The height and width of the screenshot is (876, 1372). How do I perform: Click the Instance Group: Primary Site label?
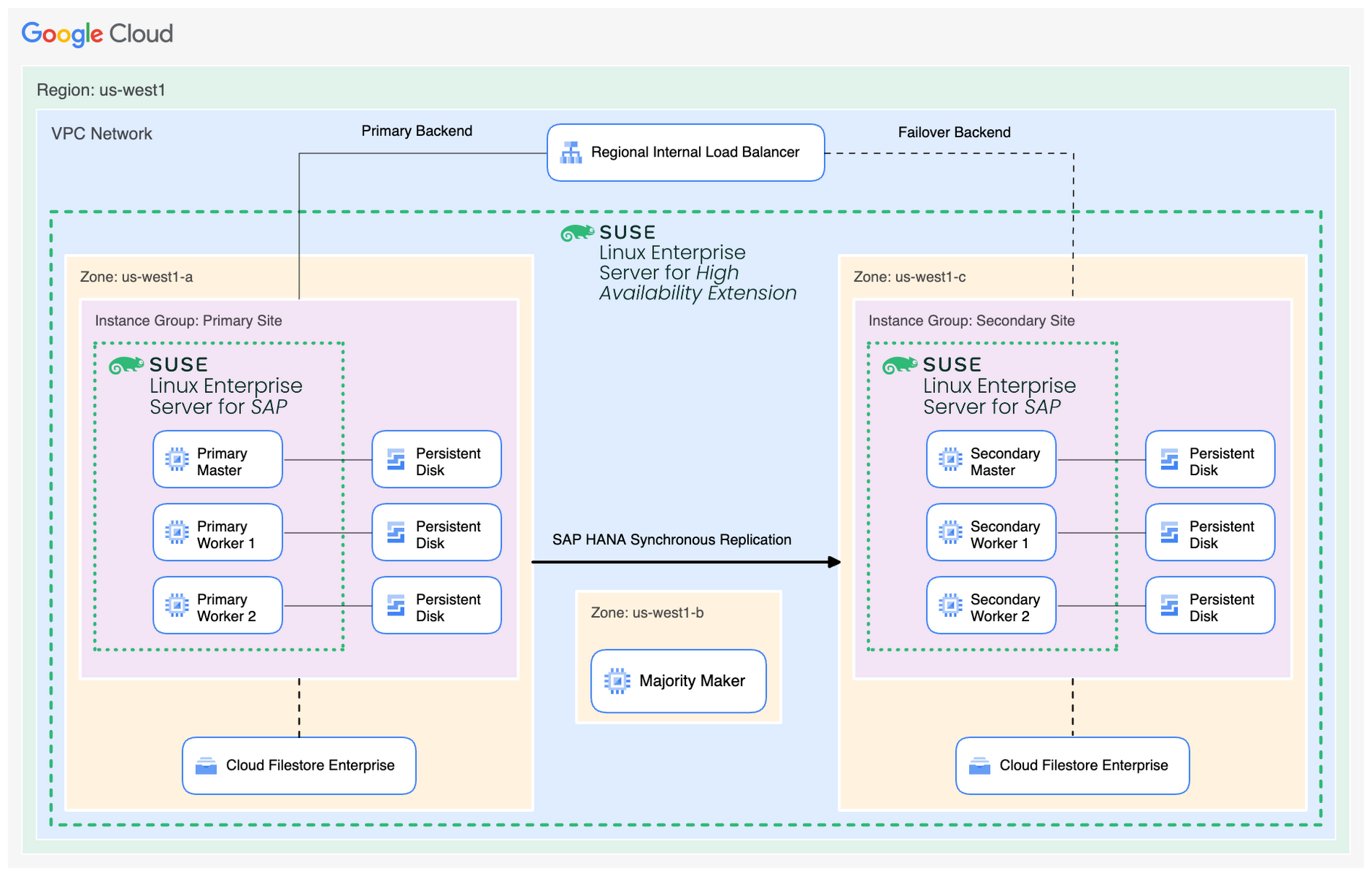coord(188,321)
